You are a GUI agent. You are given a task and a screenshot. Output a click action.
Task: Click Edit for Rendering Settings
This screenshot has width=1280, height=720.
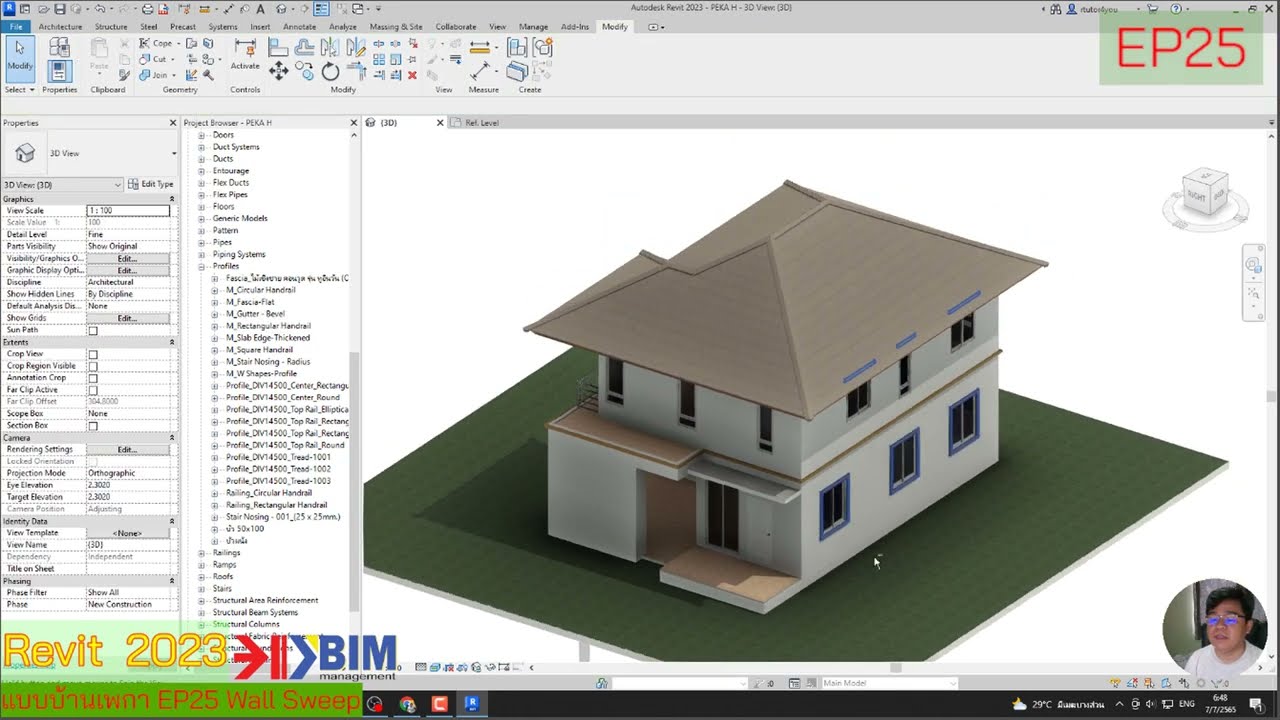pos(127,450)
